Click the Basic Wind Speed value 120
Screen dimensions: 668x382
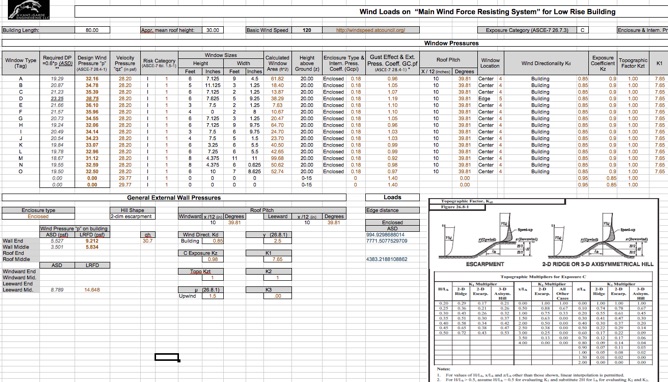(x=307, y=30)
